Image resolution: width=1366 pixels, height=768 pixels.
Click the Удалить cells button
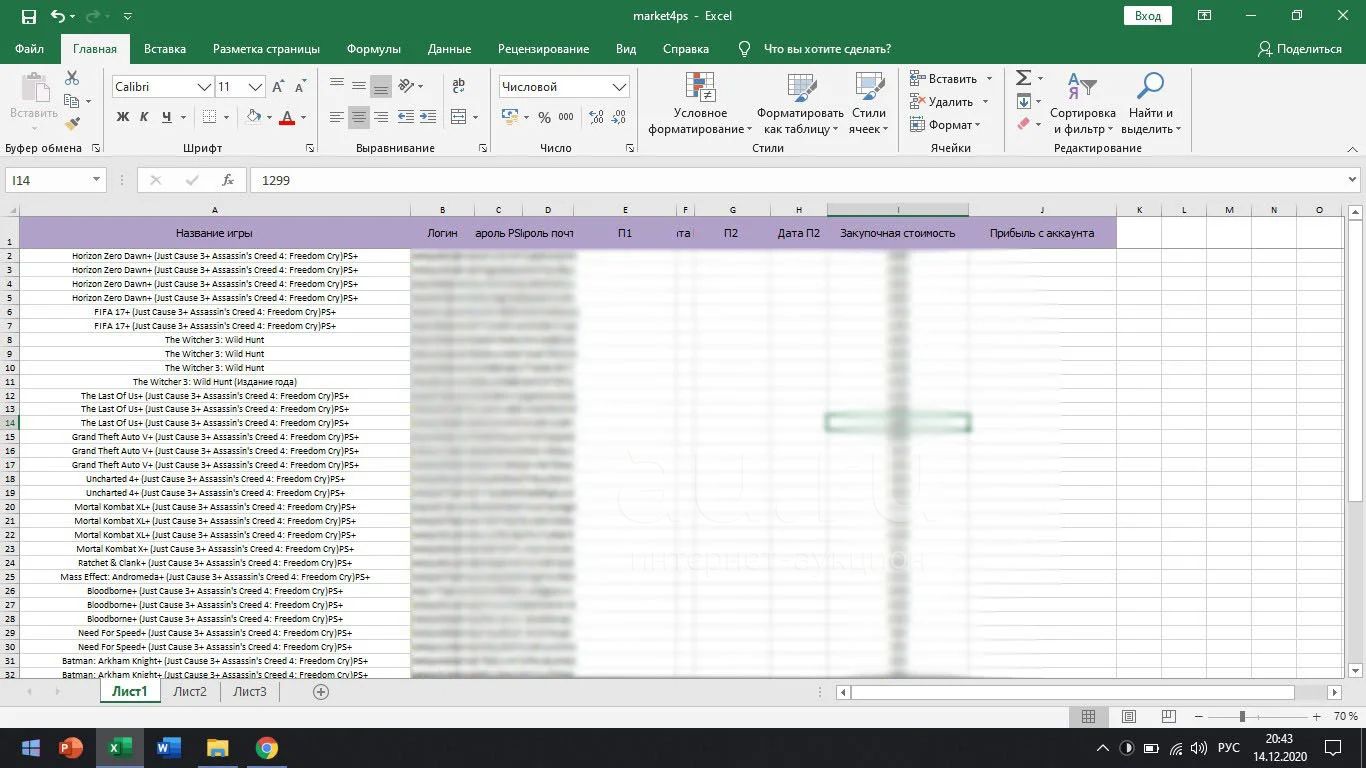942,101
